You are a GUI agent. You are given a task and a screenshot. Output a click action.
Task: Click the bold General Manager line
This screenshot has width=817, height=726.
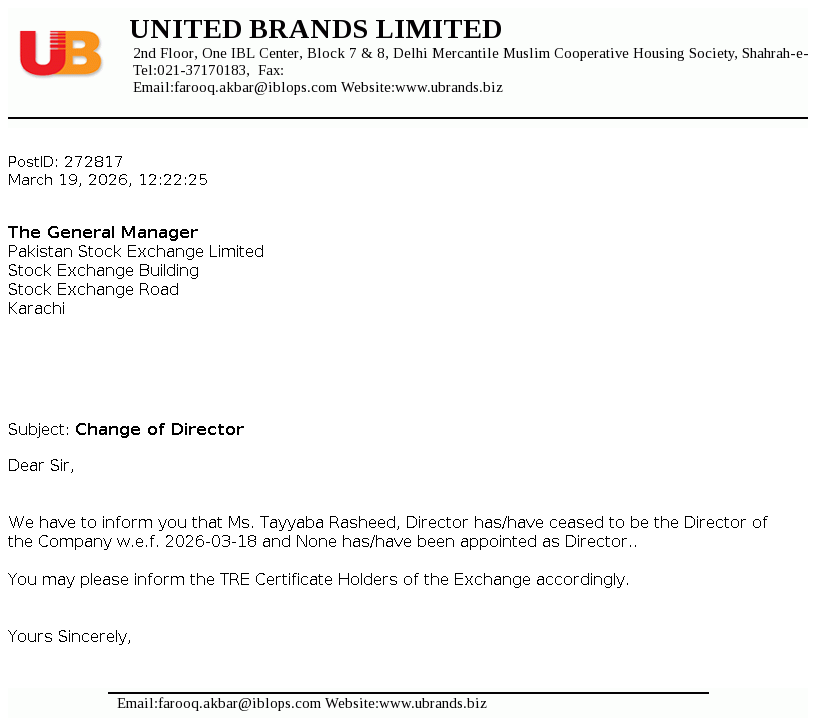click(x=103, y=233)
